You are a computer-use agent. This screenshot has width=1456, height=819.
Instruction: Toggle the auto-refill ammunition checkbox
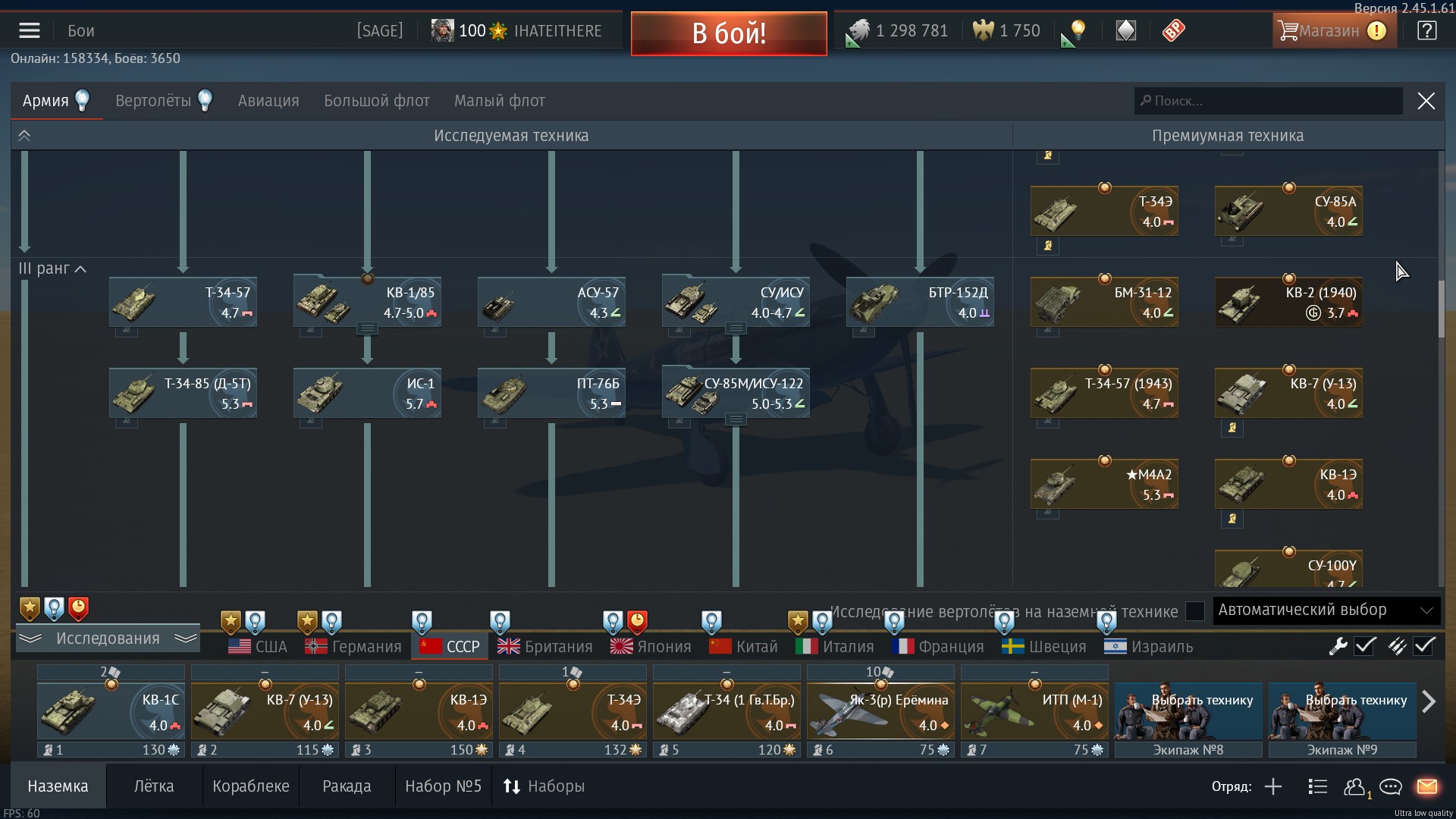point(1424,646)
